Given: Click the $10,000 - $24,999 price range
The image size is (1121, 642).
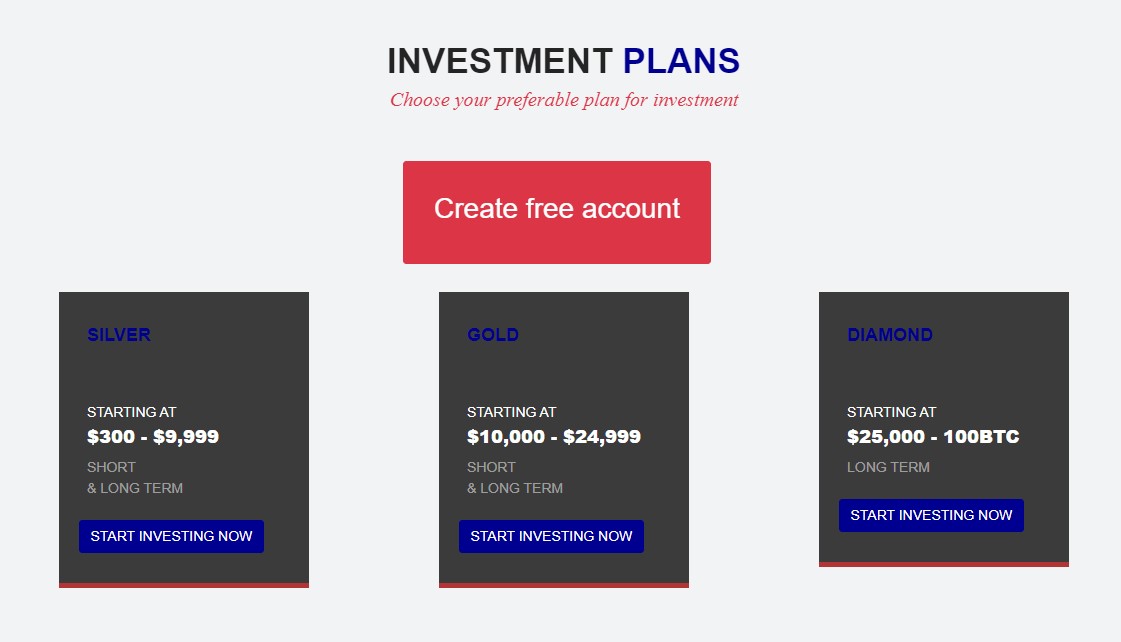Looking at the screenshot, I should 554,437.
